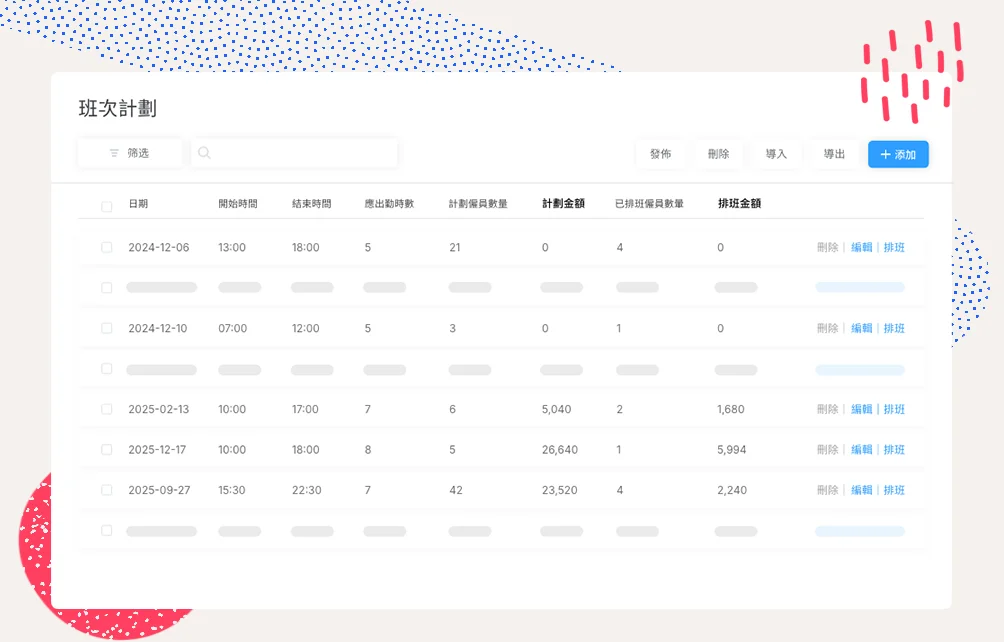Edit the 2025-09-27 shift via 编輯

(861, 490)
